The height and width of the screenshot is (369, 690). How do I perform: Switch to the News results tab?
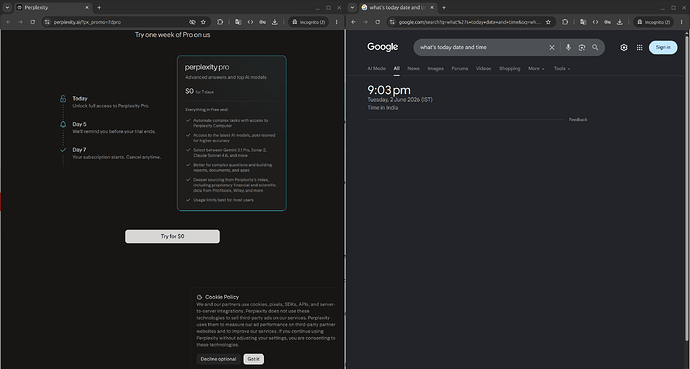[413, 69]
